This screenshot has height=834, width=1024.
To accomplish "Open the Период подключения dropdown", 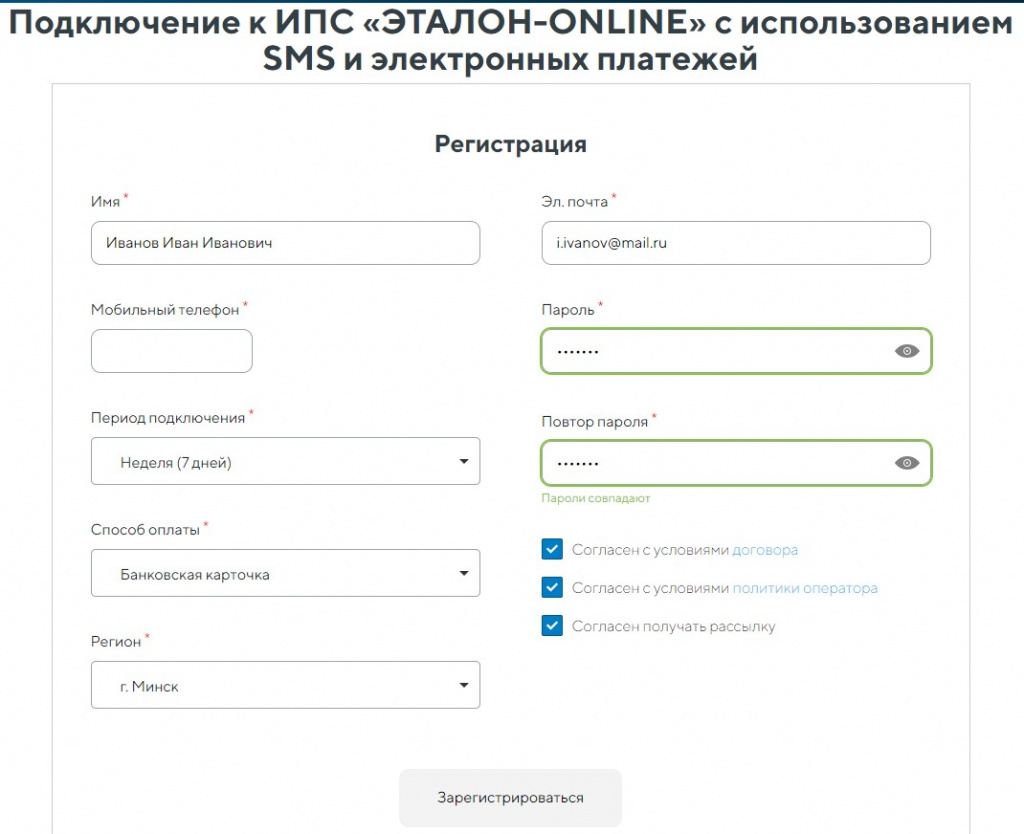I will [x=285, y=461].
